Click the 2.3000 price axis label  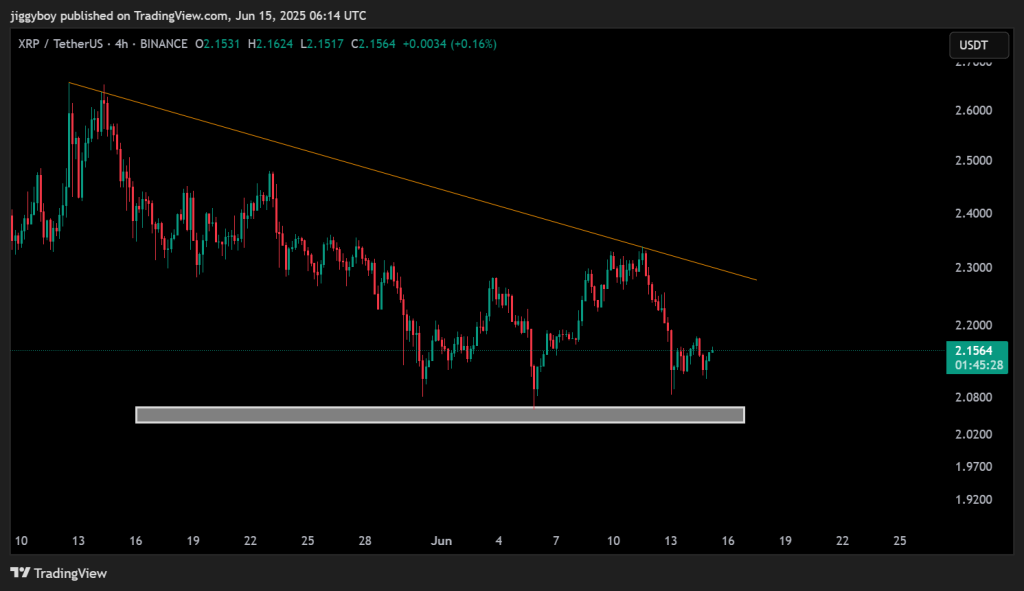point(974,268)
